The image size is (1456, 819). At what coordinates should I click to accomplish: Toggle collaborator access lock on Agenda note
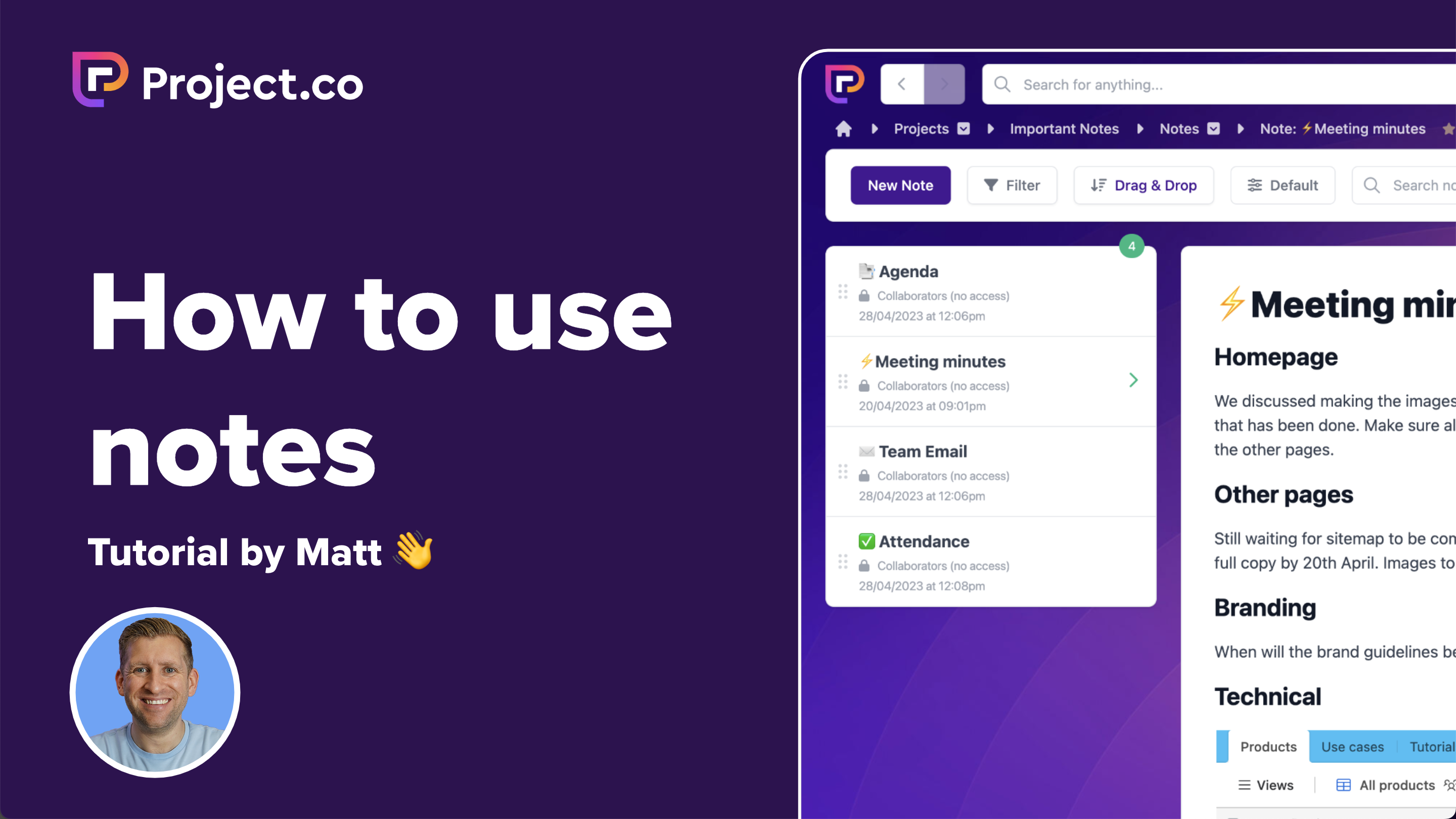(x=864, y=295)
